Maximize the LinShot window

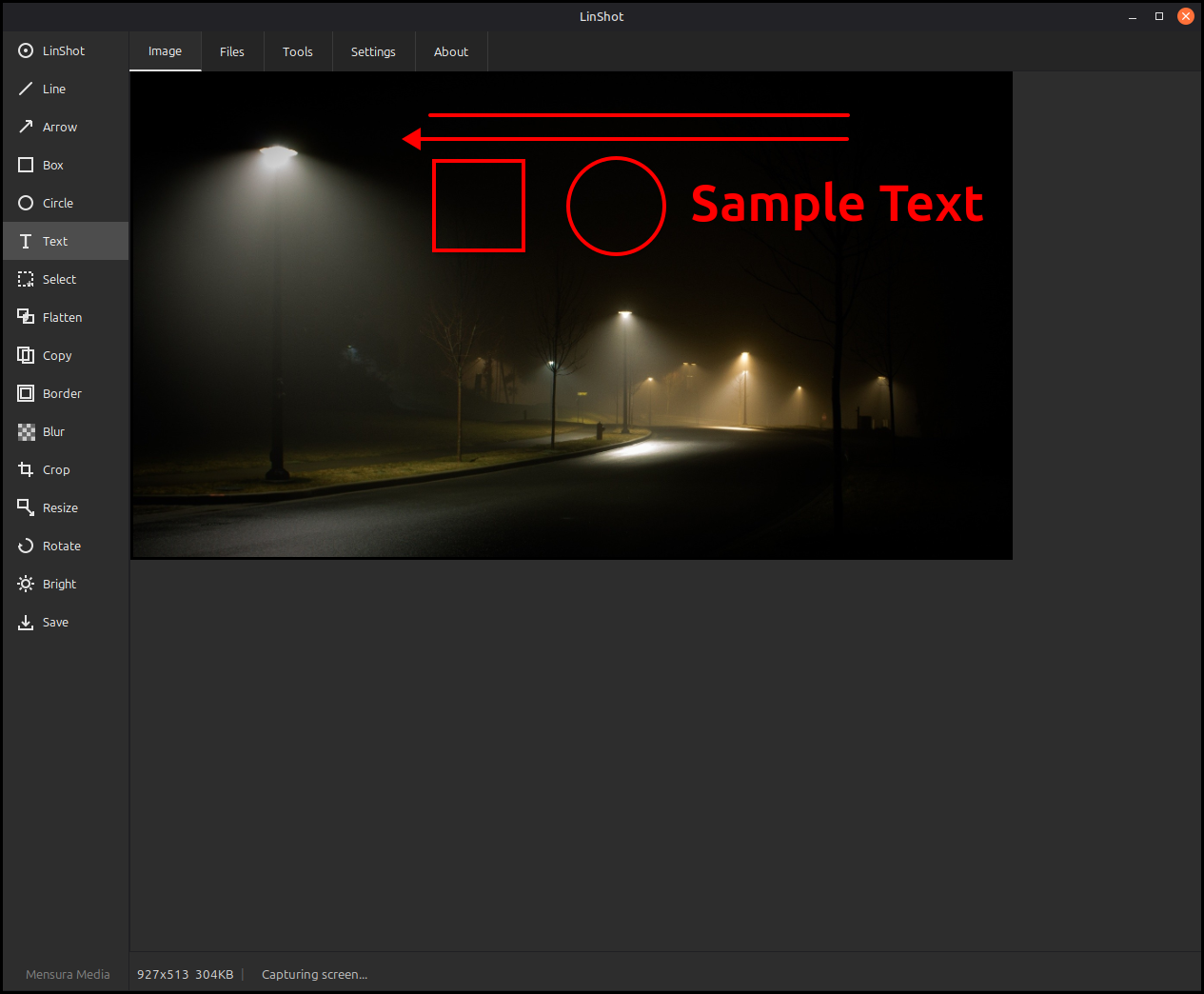pyautogui.click(x=1159, y=16)
